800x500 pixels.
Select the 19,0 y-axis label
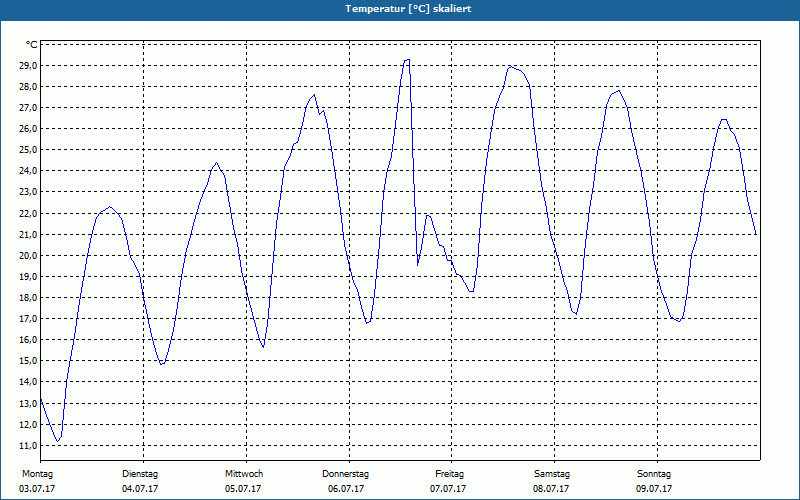[29, 277]
